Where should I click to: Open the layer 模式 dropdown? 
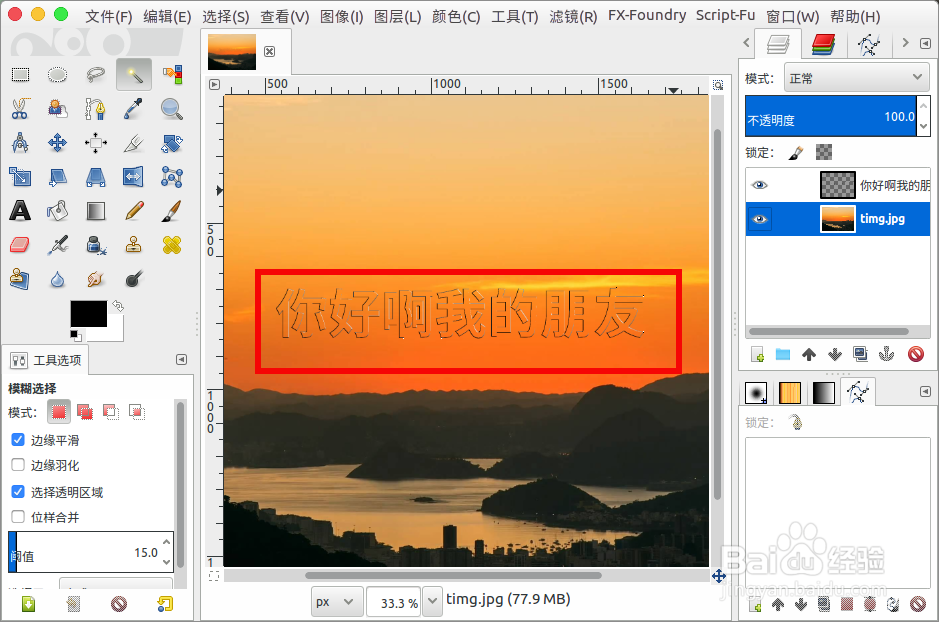tap(856, 78)
